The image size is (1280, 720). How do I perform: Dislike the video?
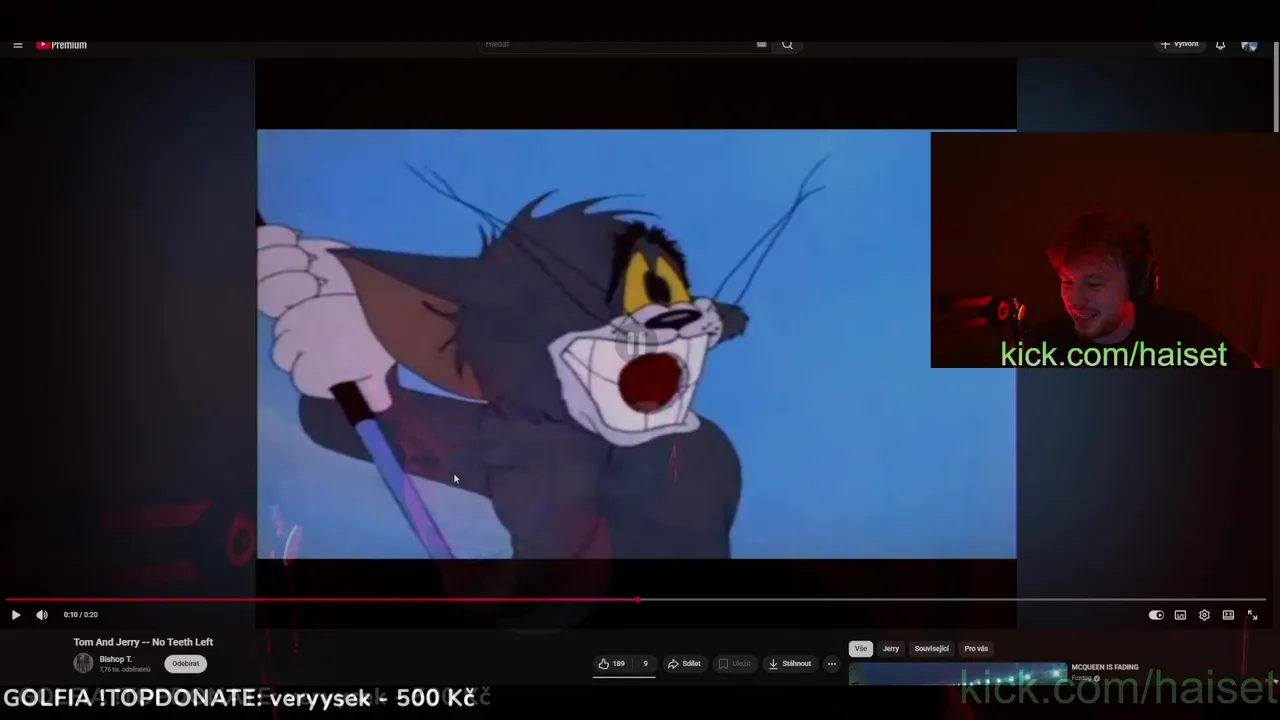645,664
